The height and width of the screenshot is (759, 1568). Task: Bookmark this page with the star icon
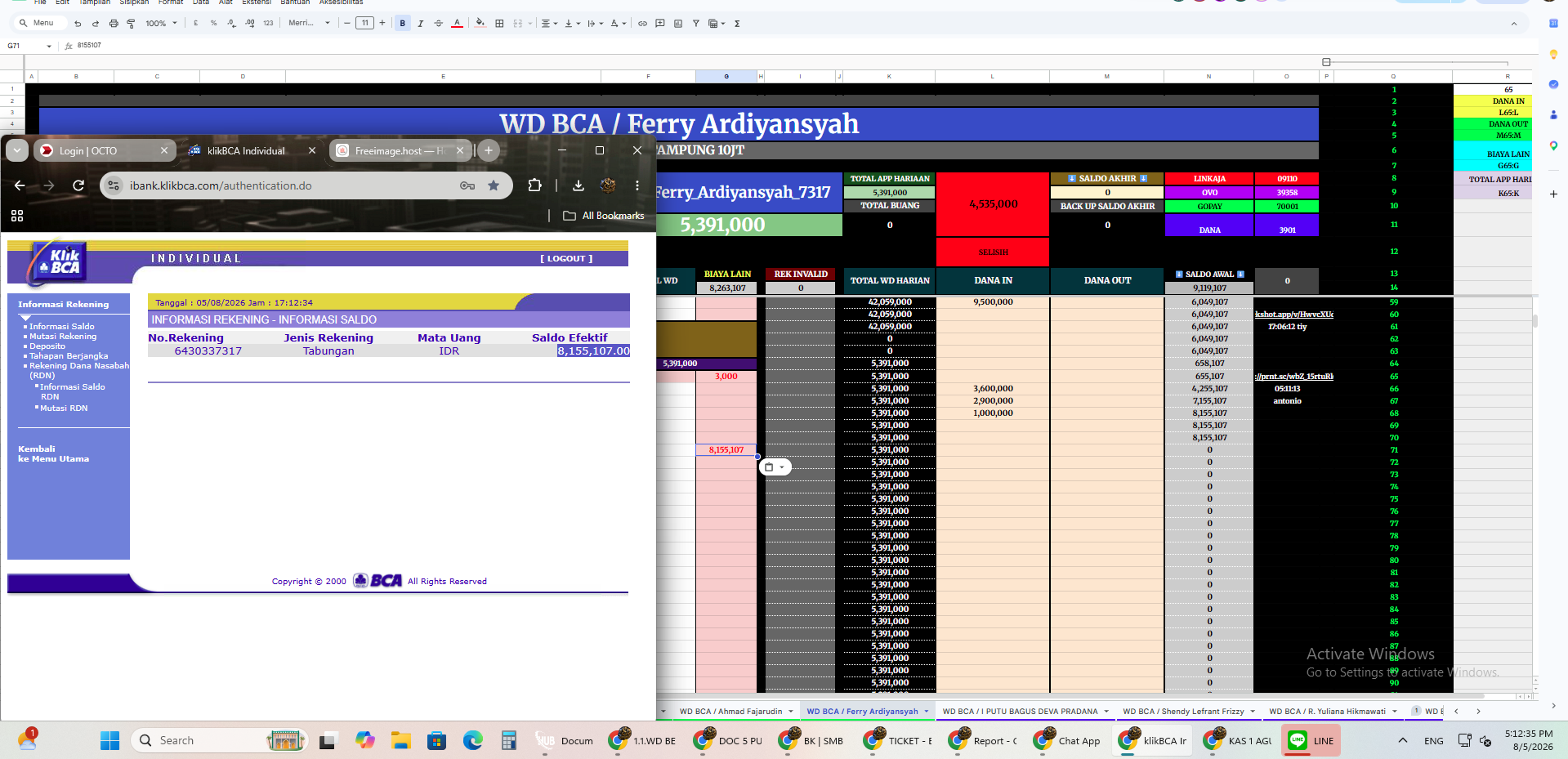(494, 185)
